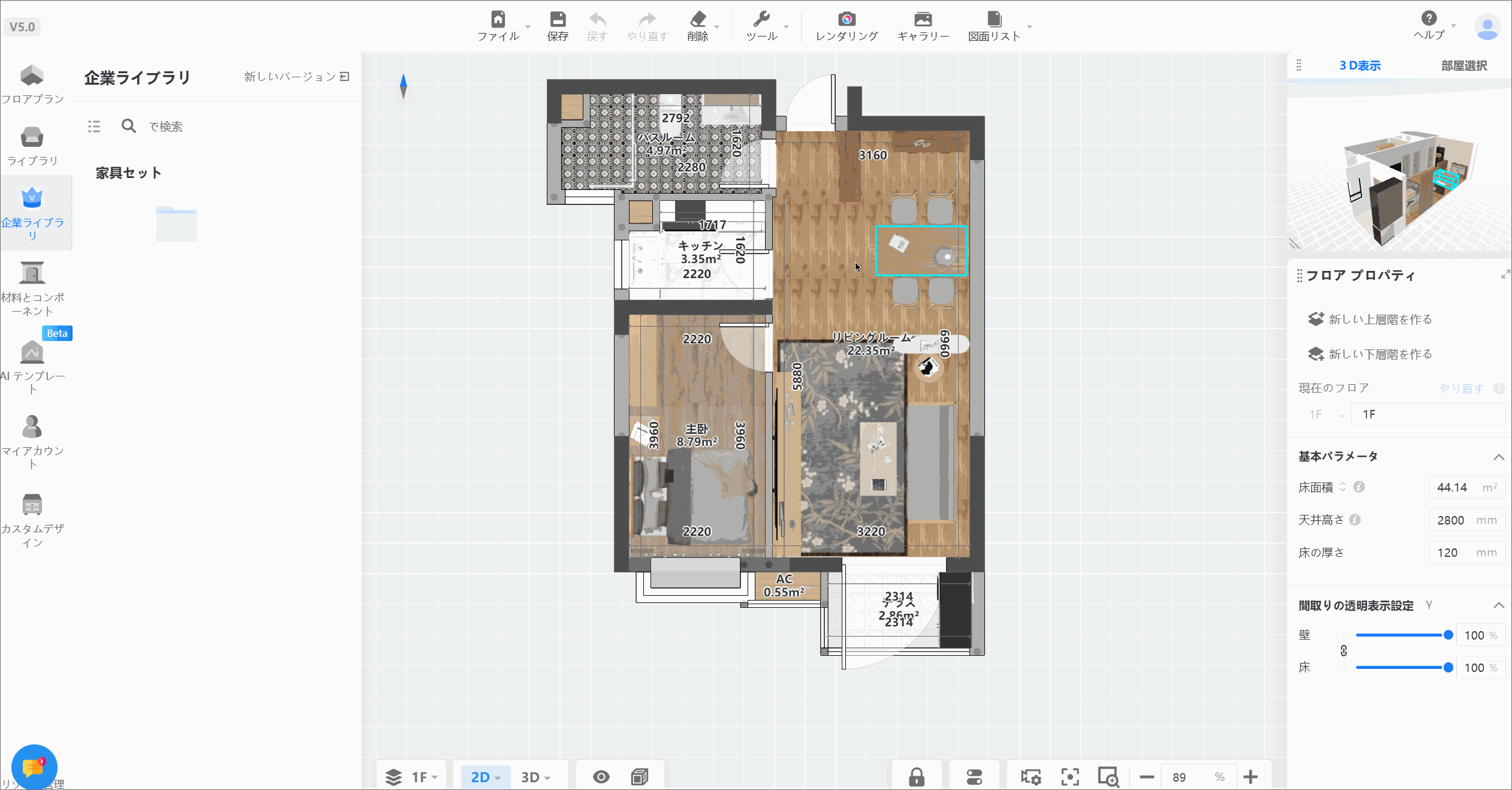Expand the ツール dropdown arrow
The width and height of the screenshot is (1512, 790).
pos(787,27)
